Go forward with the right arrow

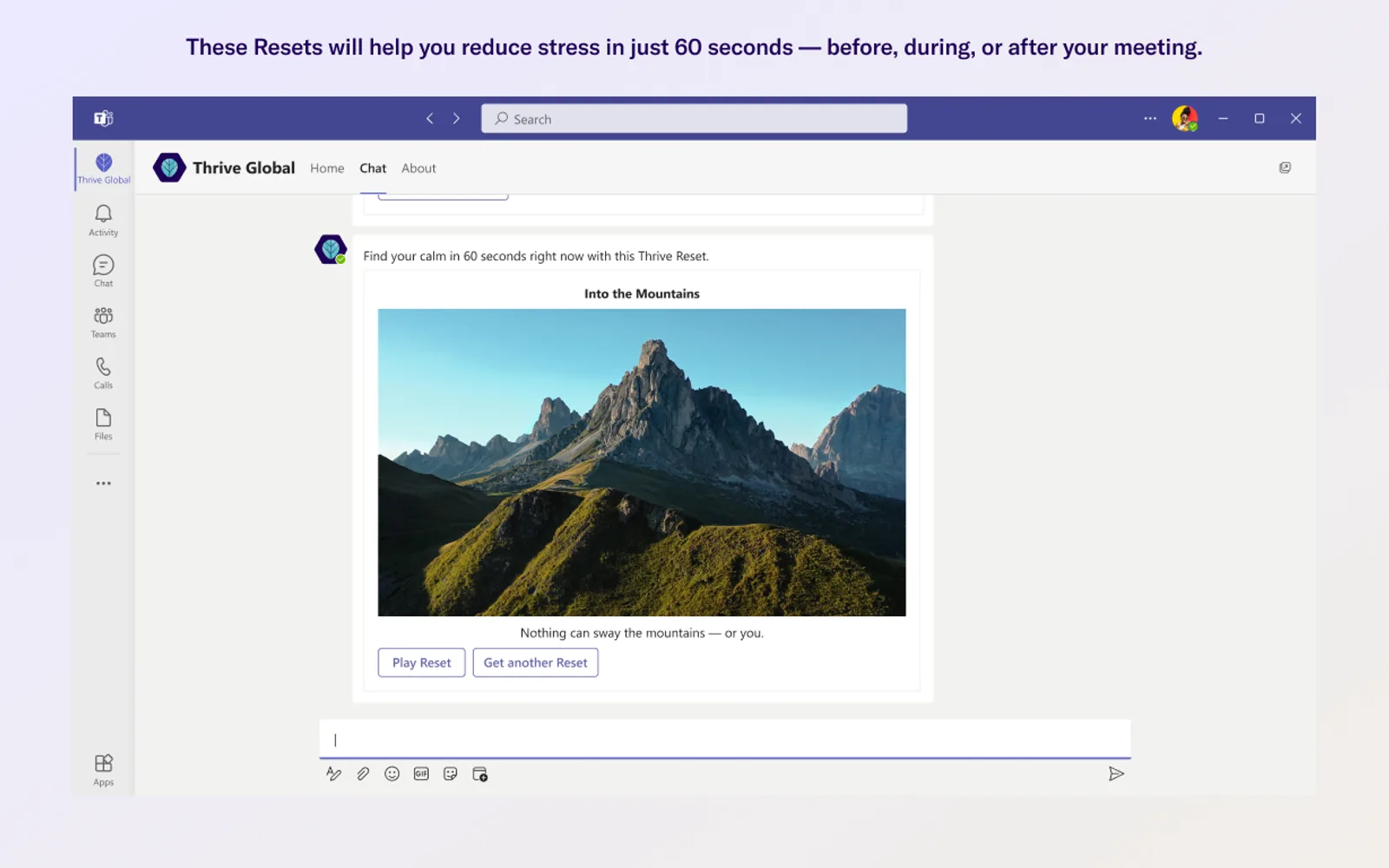pyautogui.click(x=457, y=119)
